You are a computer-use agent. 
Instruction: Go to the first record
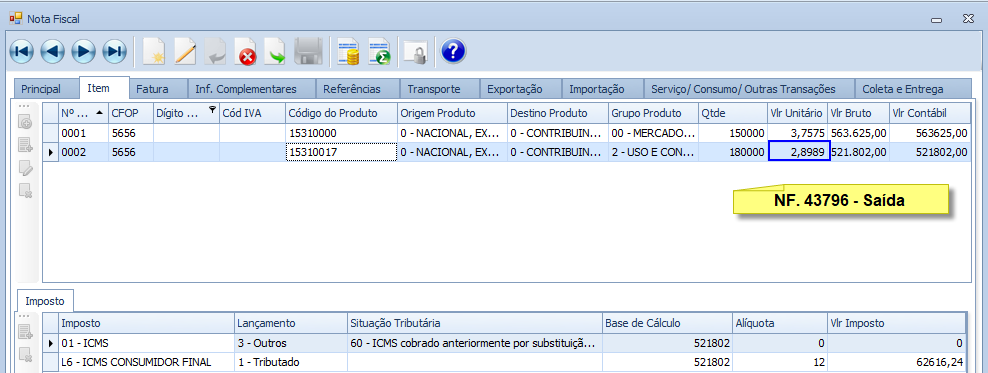[21, 51]
